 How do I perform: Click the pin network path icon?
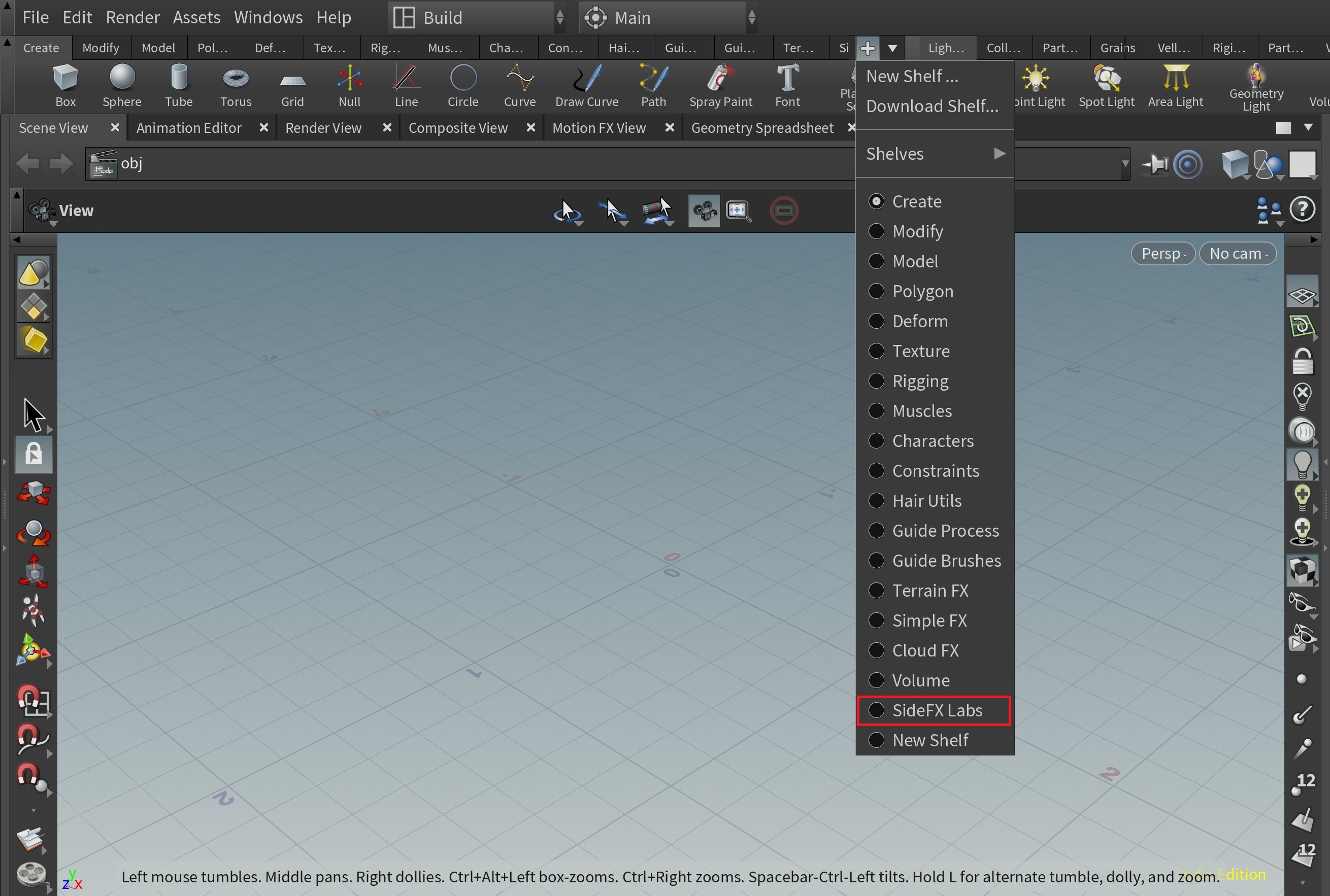click(x=1154, y=164)
